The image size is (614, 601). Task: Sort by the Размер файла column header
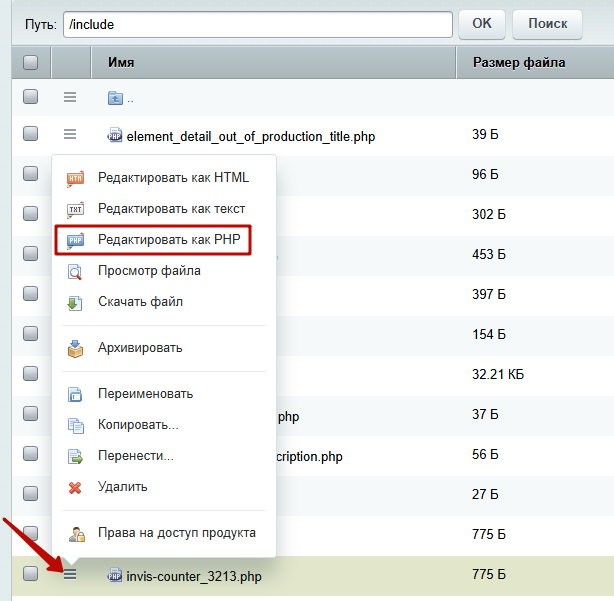tap(519, 63)
